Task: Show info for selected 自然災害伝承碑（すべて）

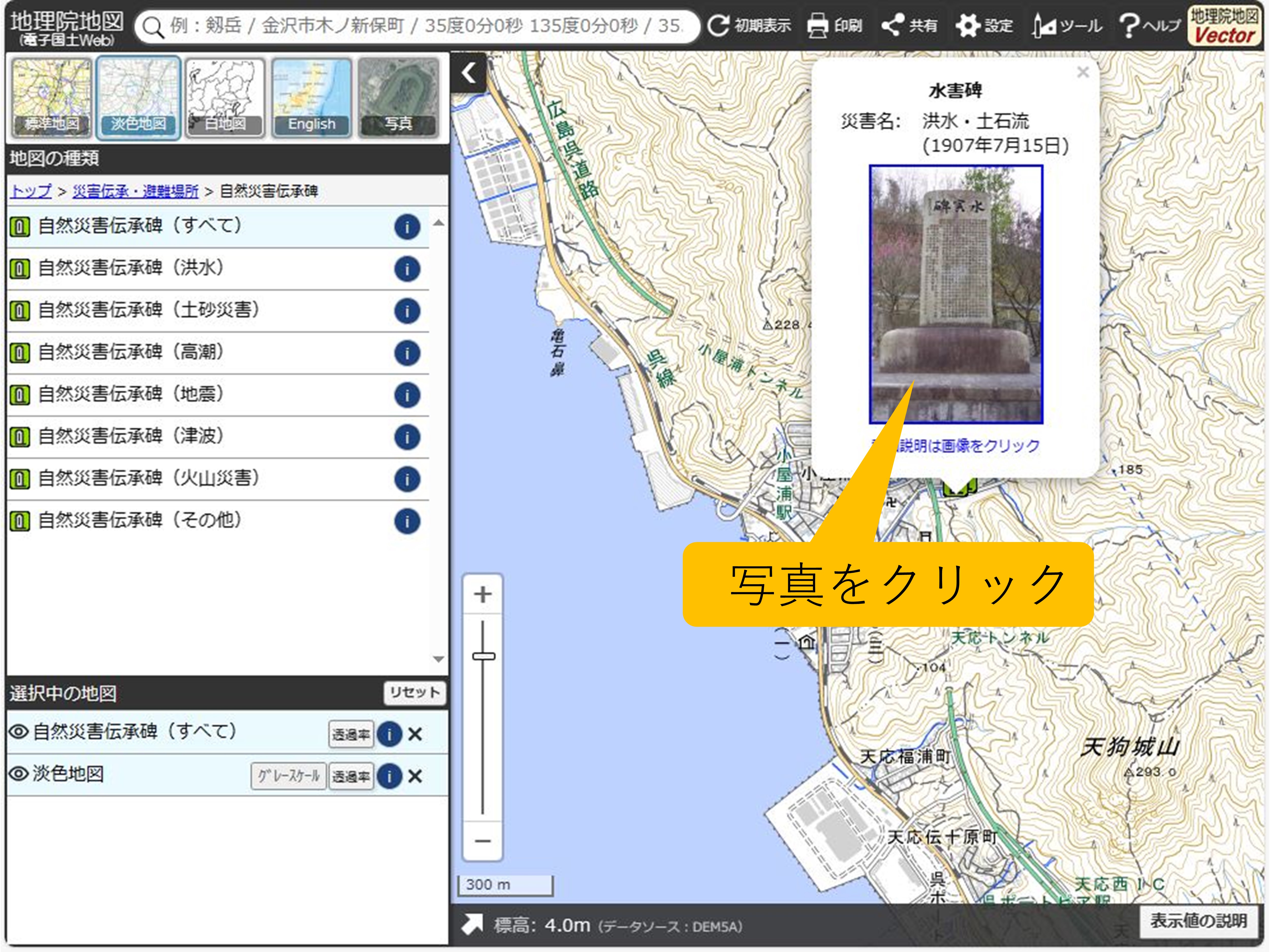Action: (389, 734)
